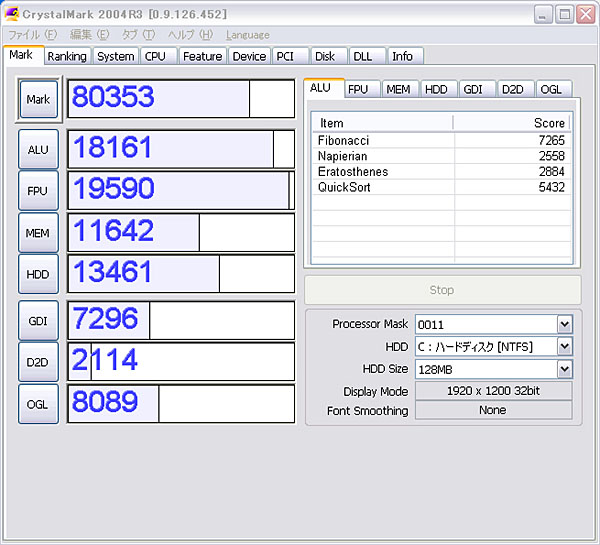Click the QuickSort score 5432
The width and height of the screenshot is (600, 545).
[x=551, y=187]
